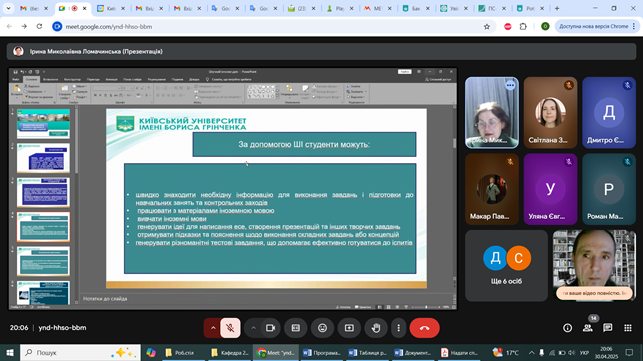Open the activities grid icon
The height and width of the screenshot is (361, 643).
(628, 328)
